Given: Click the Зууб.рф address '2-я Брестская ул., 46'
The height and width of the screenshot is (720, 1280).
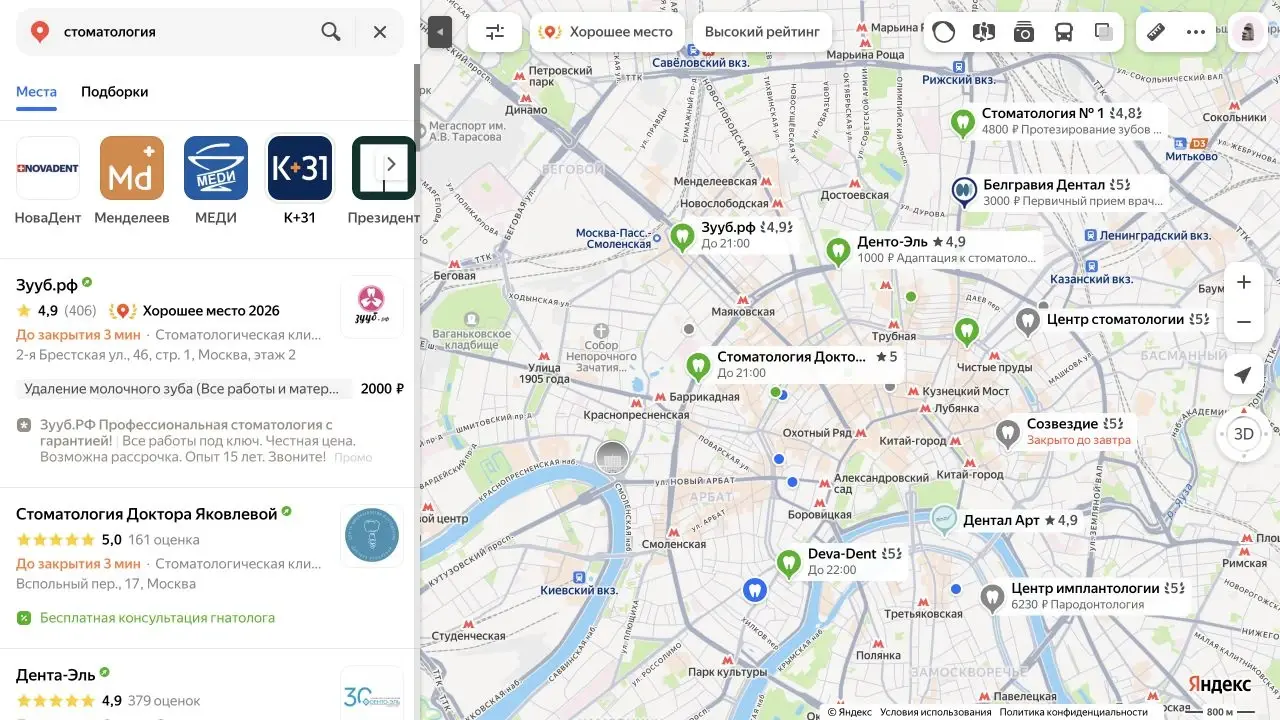Looking at the screenshot, I should [156, 355].
